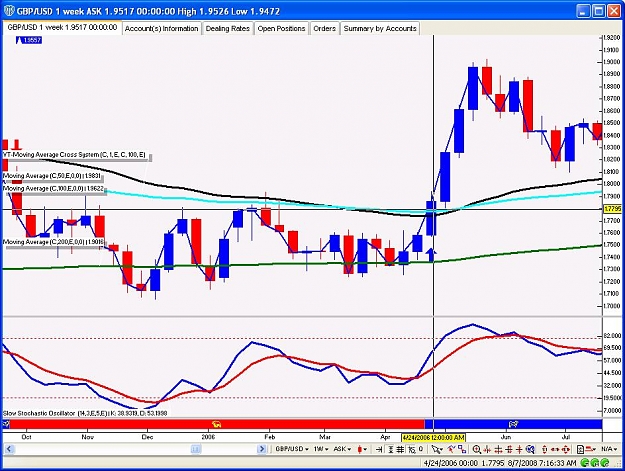Image resolution: width=625 pixels, height=471 pixels.
Task: Click the blue up arrow buy signal
Action: [x=431, y=255]
